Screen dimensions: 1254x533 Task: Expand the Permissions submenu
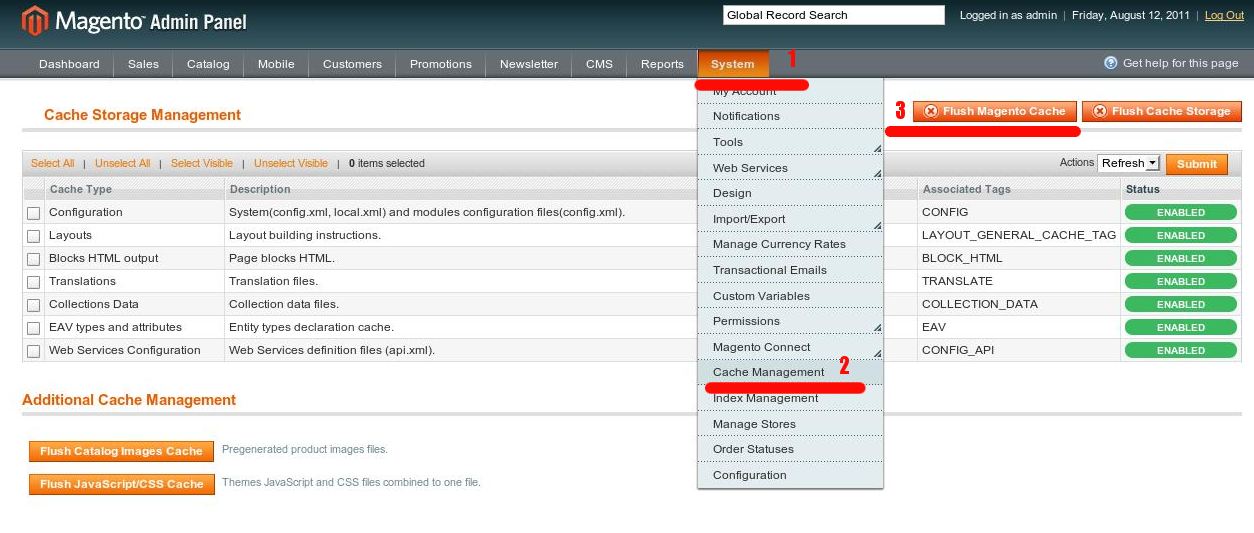click(790, 321)
